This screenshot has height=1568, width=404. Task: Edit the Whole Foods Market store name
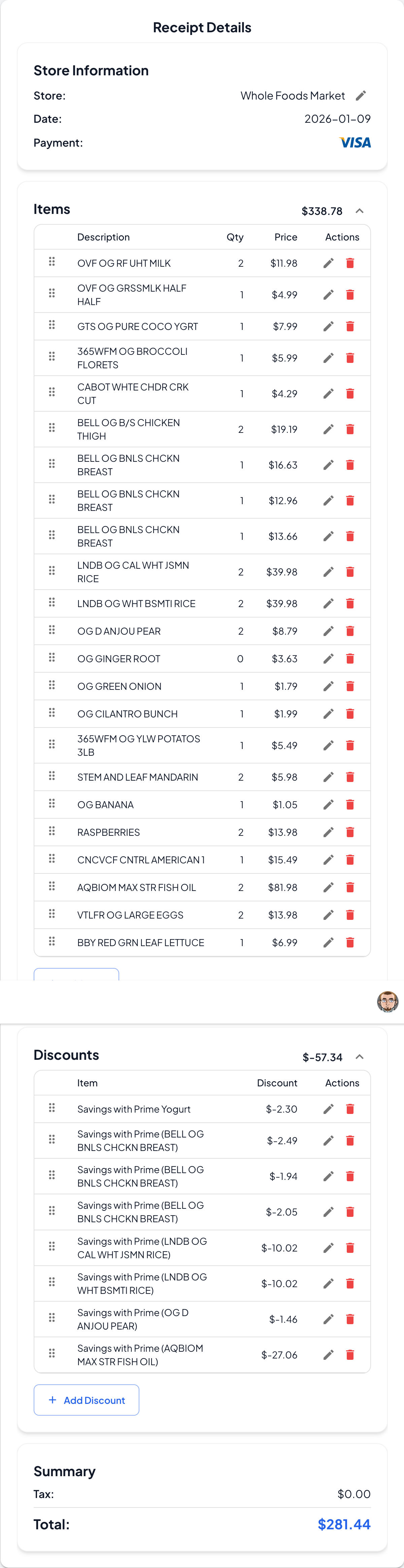(x=361, y=96)
